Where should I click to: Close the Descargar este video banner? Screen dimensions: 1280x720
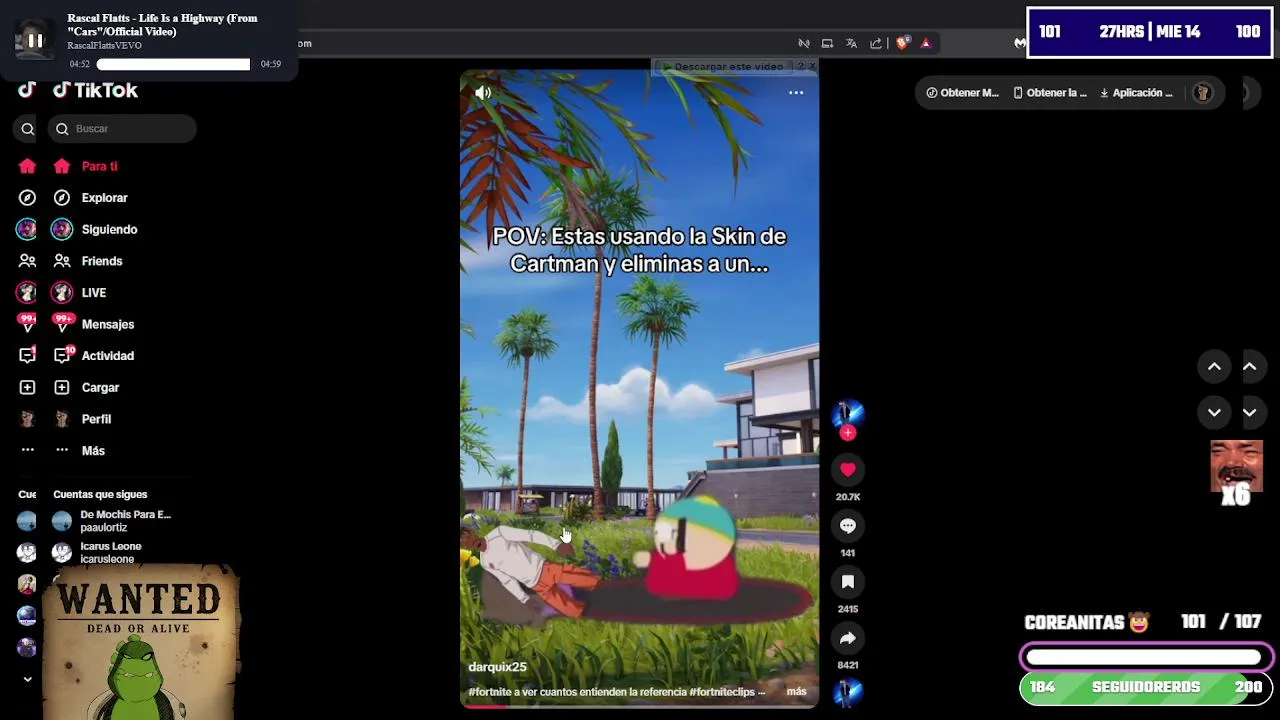pyautogui.click(x=812, y=67)
